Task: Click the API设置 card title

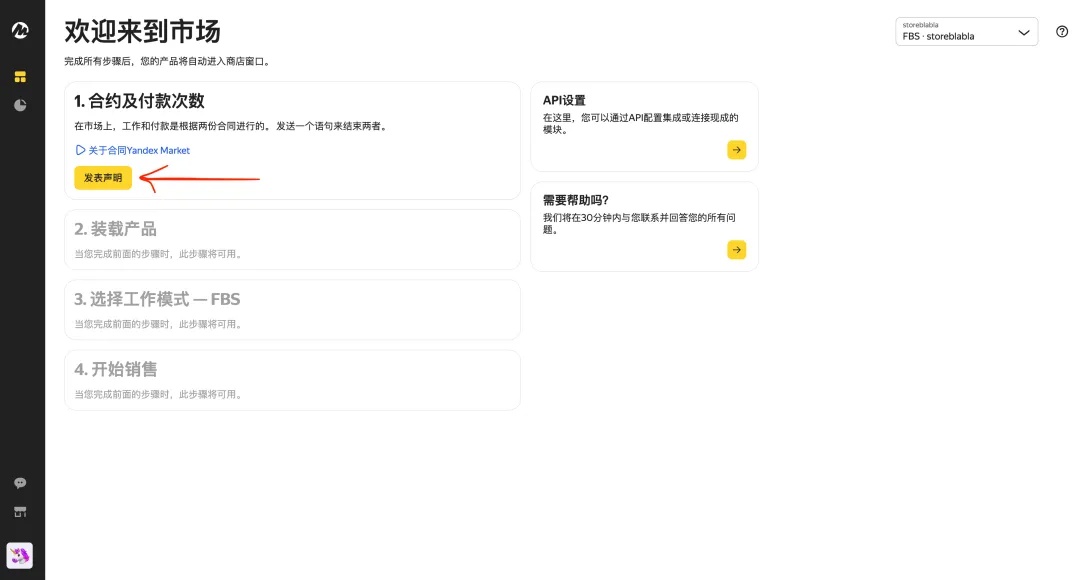Action: tap(564, 101)
